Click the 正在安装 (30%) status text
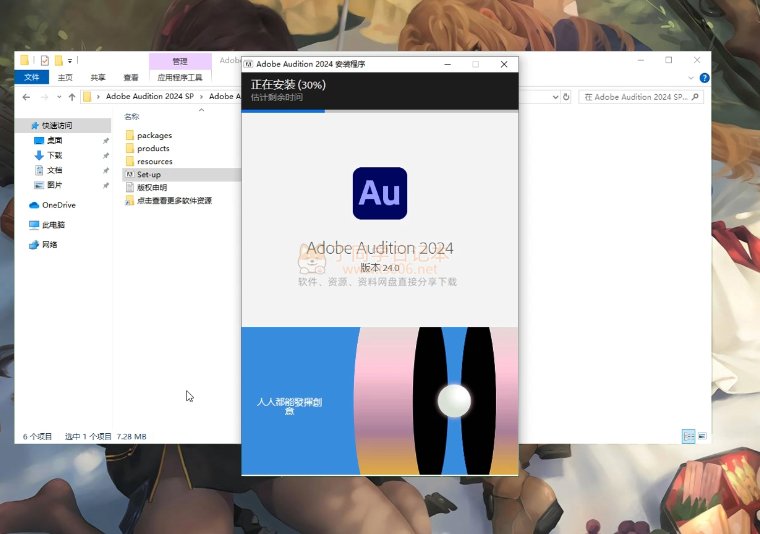This screenshot has height=534, width=760. pos(288,85)
